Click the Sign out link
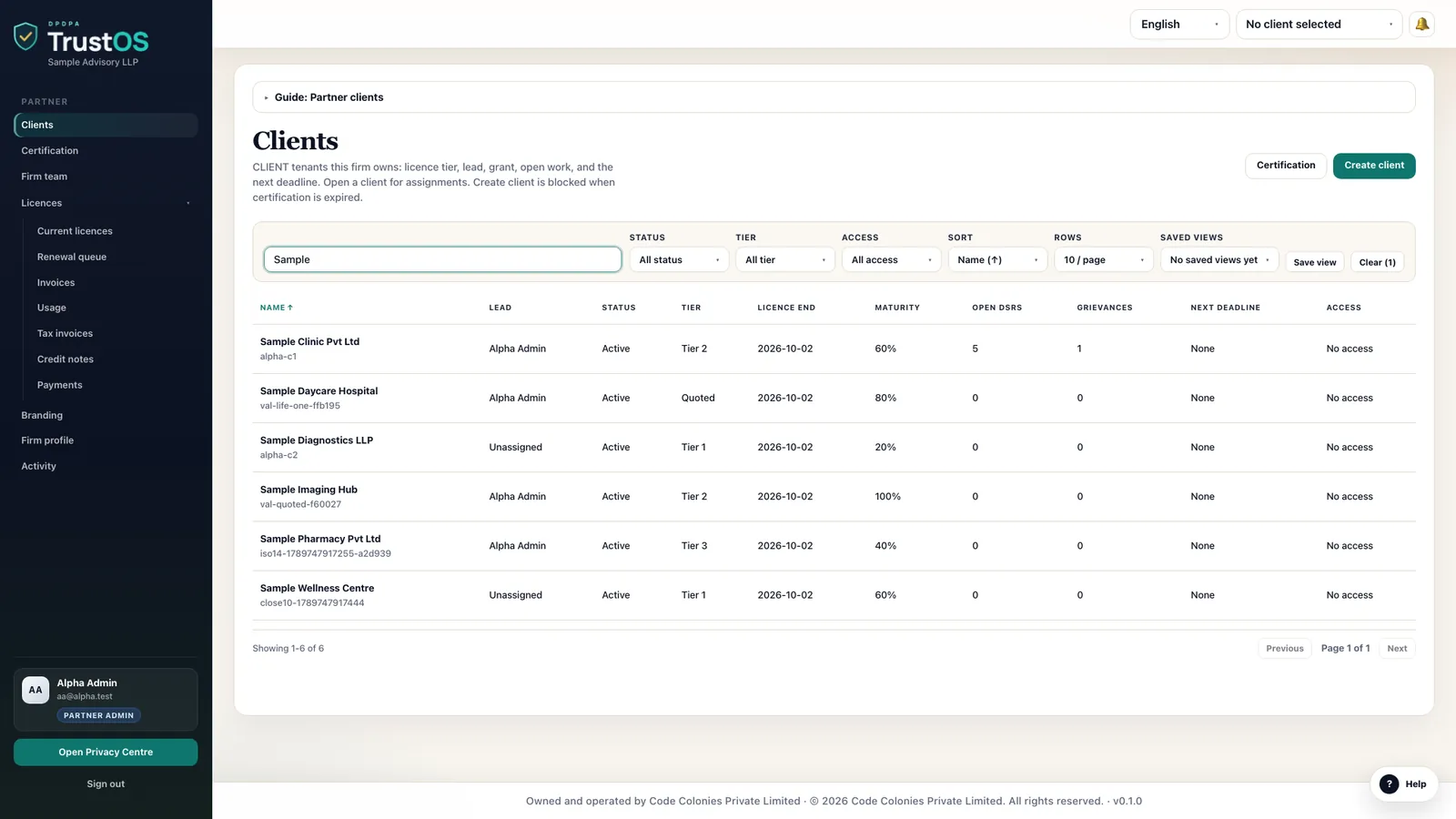1456x819 pixels. point(106,784)
